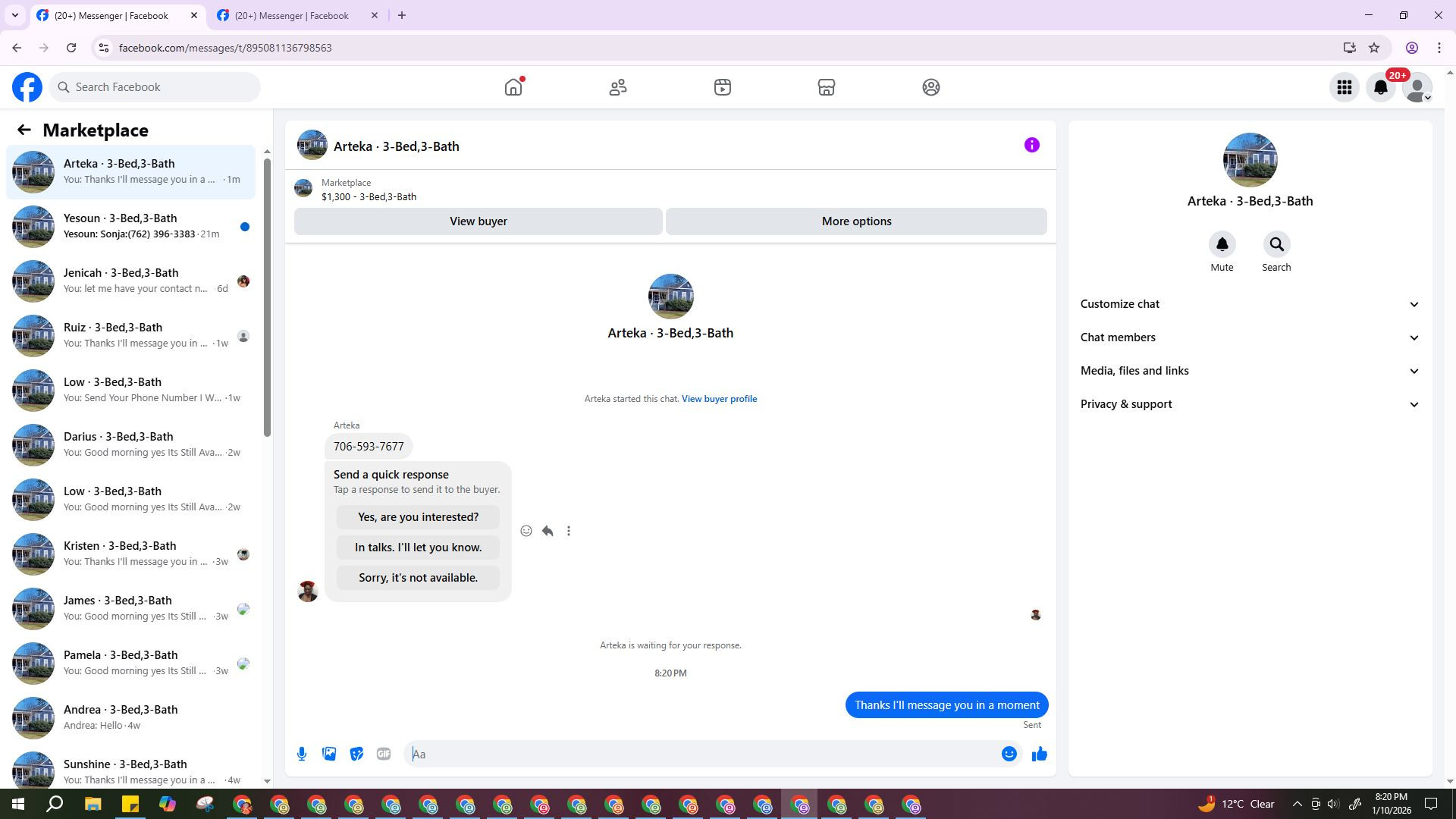Viewport: 1456px width, 819px height.
Task: Expand the Customize chat section
Action: tap(1249, 304)
